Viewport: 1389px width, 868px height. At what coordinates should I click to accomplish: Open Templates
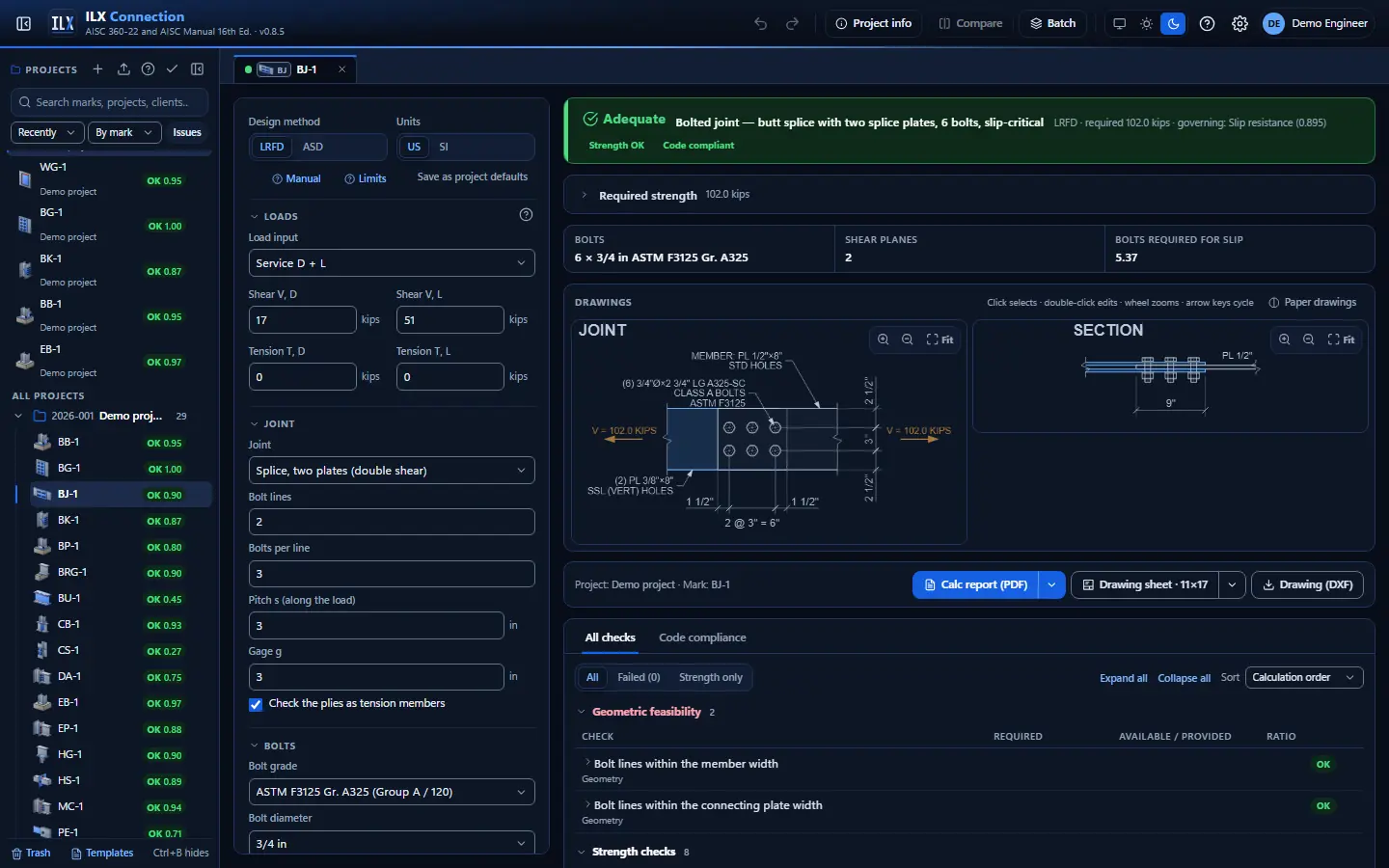[x=102, y=853]
